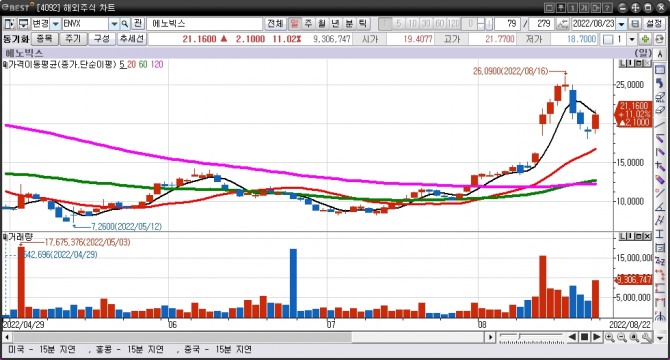This screenshot has width=670, height=360.
Task: Toggle the daily (일) period button
Action: (294, 24)
